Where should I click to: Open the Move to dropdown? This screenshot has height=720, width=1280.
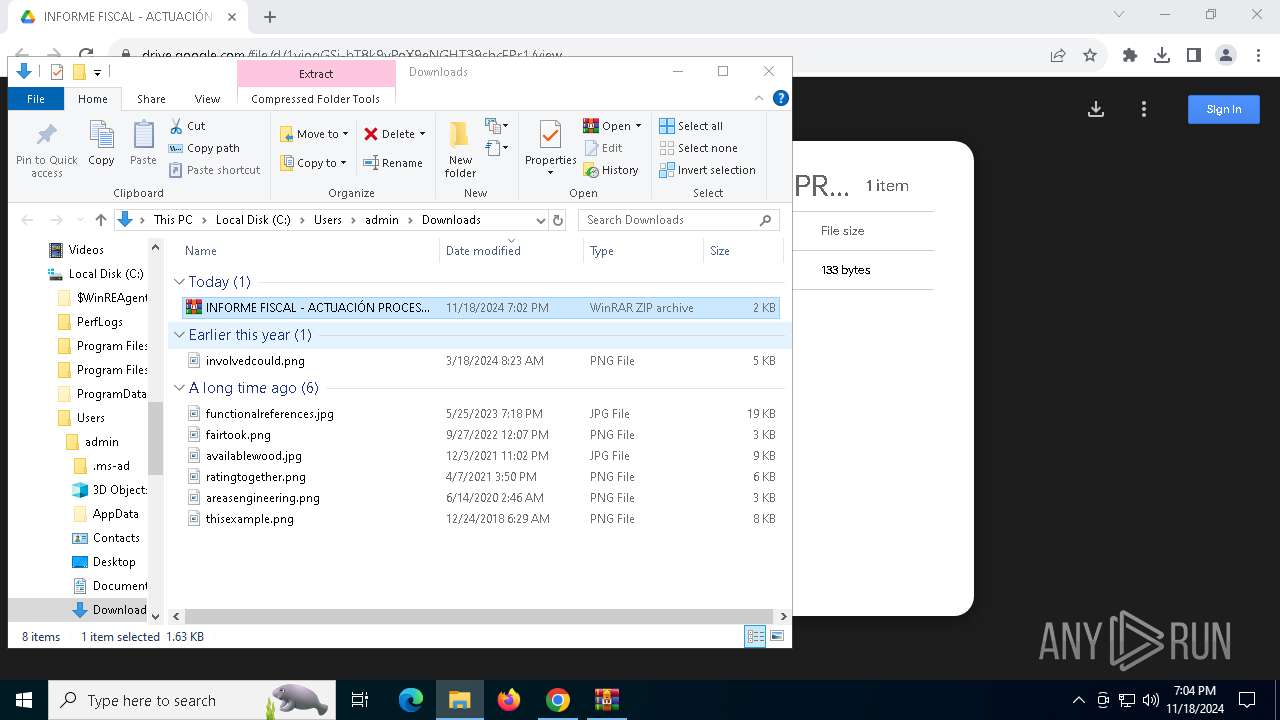pos(314,134)
